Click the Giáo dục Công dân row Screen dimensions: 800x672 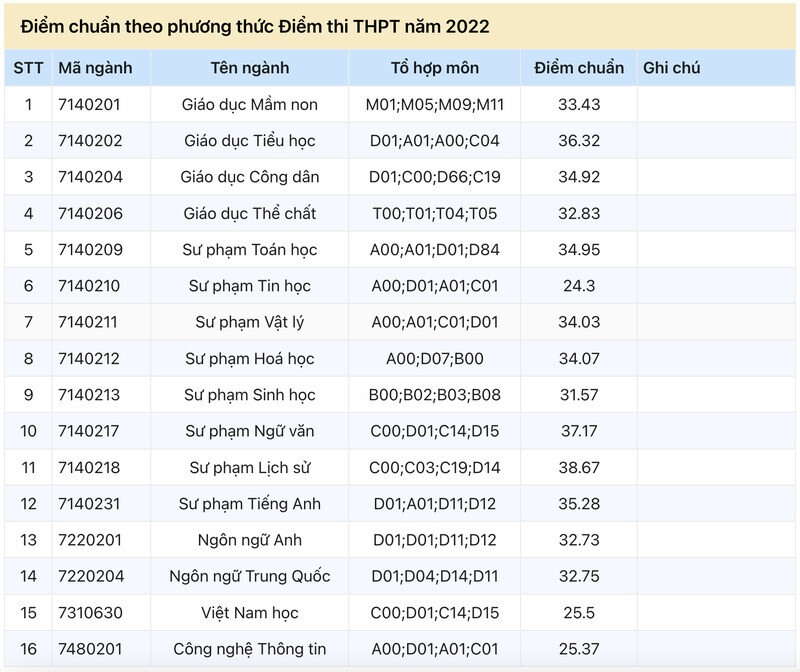[x=399, y=177]
